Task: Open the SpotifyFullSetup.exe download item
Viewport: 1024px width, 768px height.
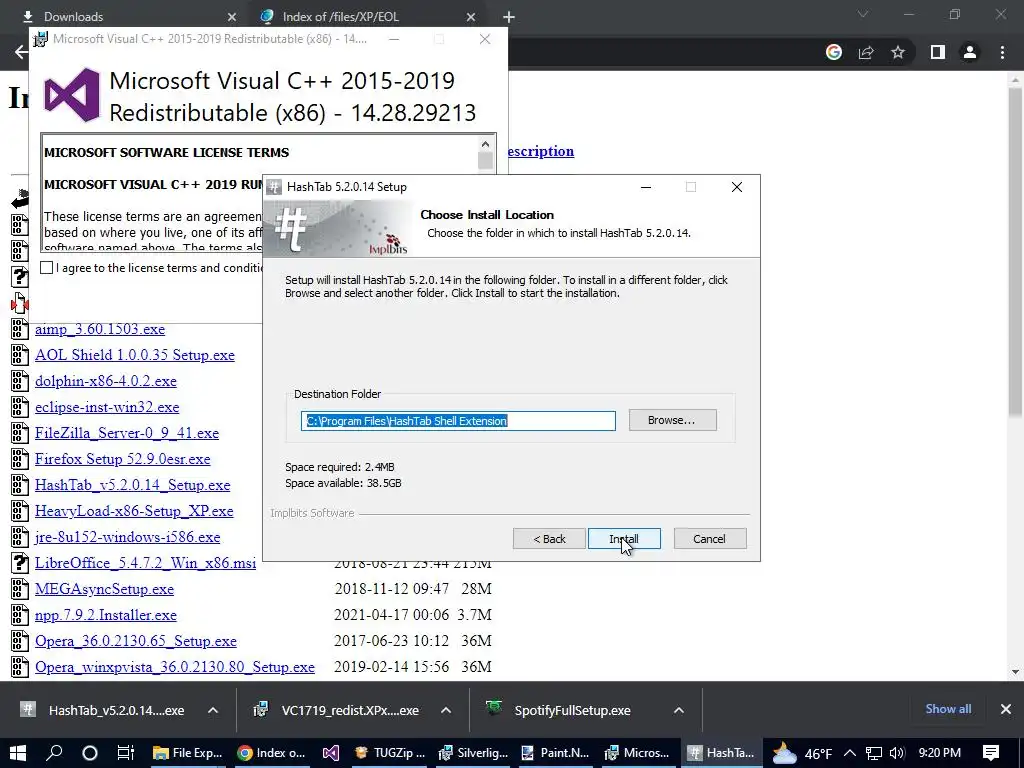Action: pyautogui.click(x=558, y=710)
